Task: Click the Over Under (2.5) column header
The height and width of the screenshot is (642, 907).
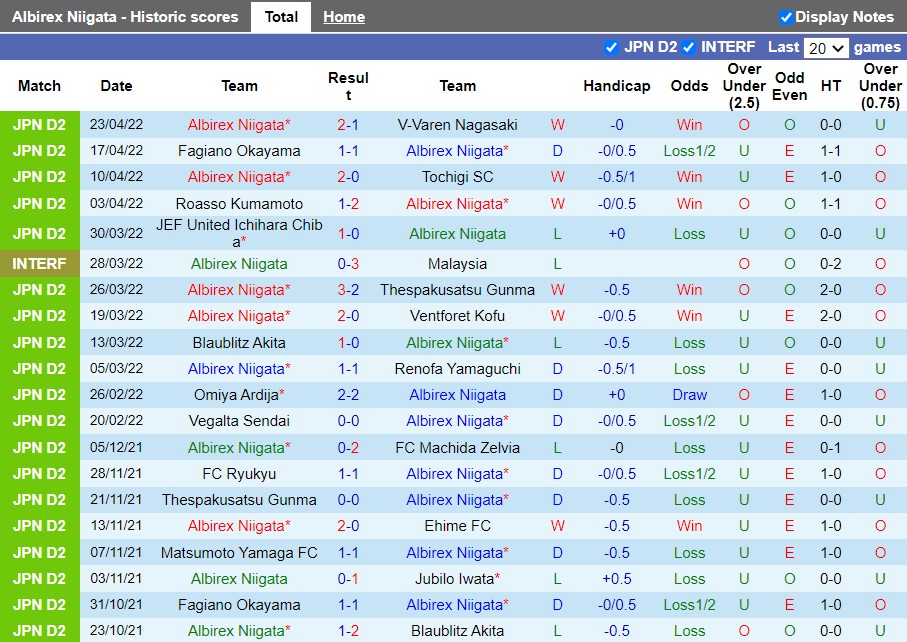Action: (x=744, y=86)
